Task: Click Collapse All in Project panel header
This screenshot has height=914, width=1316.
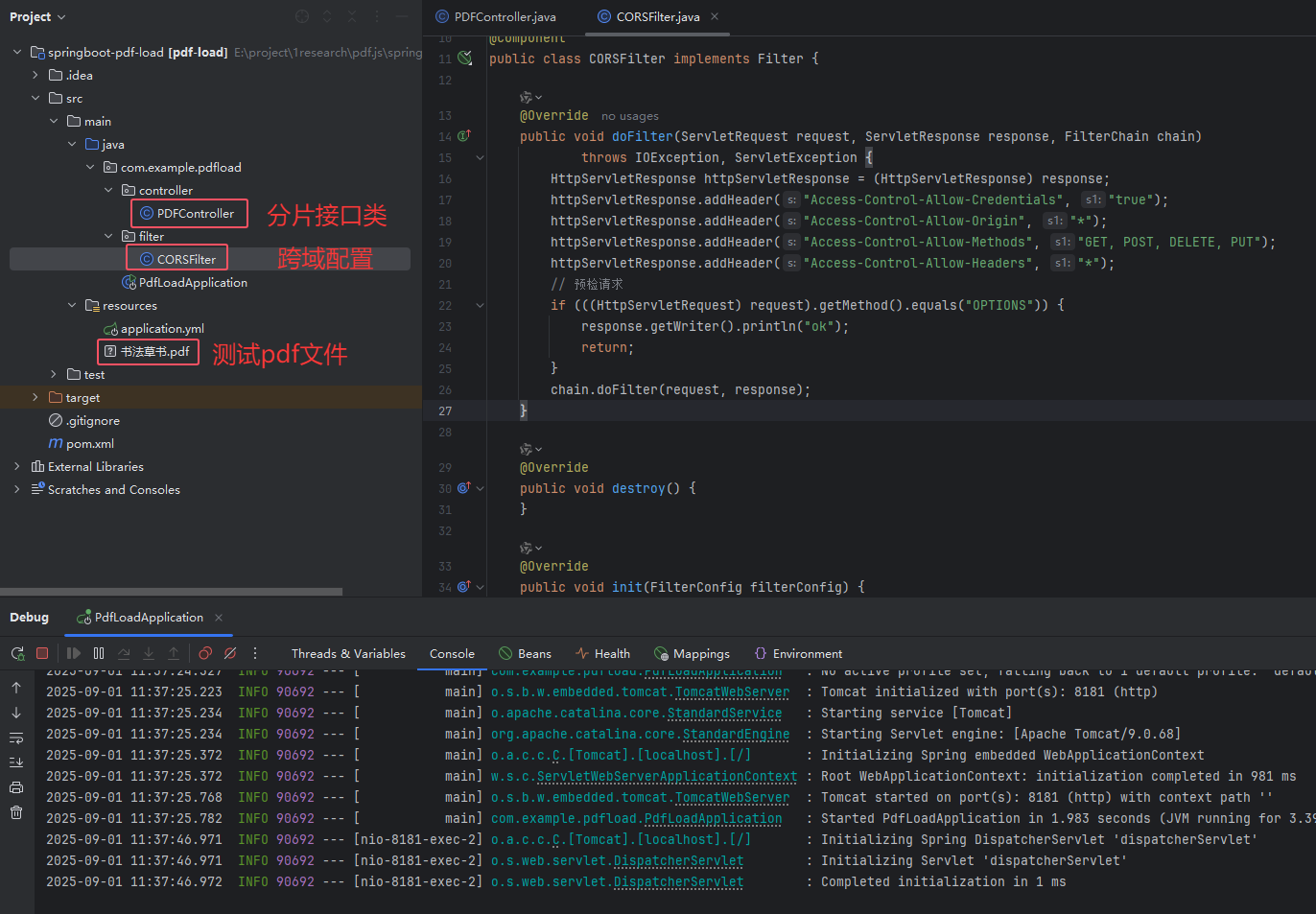Action: click(x=352, y=16)
